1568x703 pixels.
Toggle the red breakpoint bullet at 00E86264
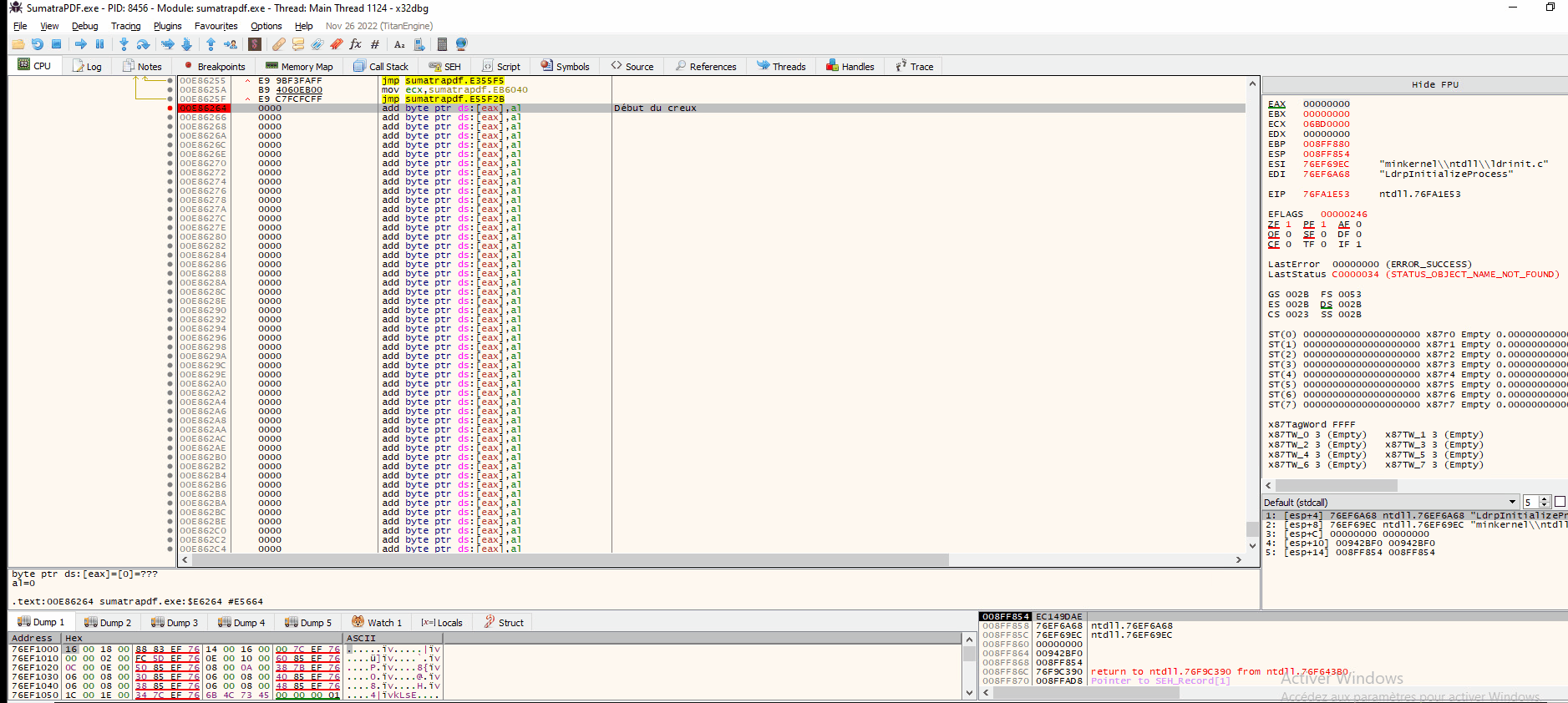[170, 109]
